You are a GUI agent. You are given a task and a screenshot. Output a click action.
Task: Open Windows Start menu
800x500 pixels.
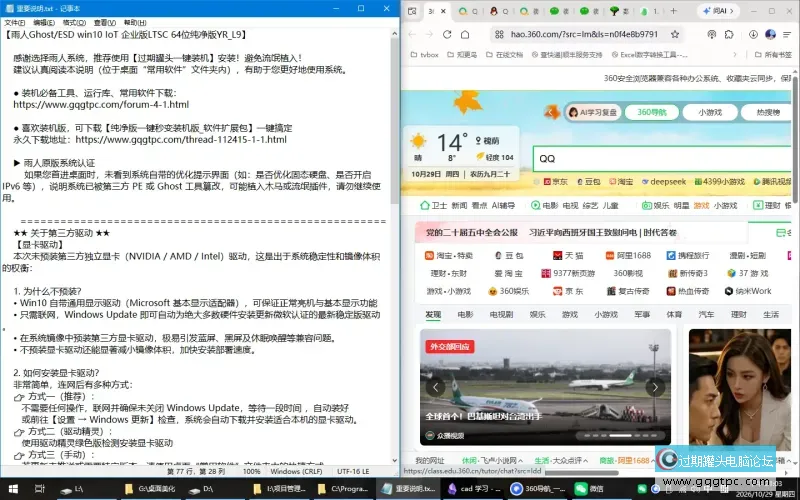(13, 489)
